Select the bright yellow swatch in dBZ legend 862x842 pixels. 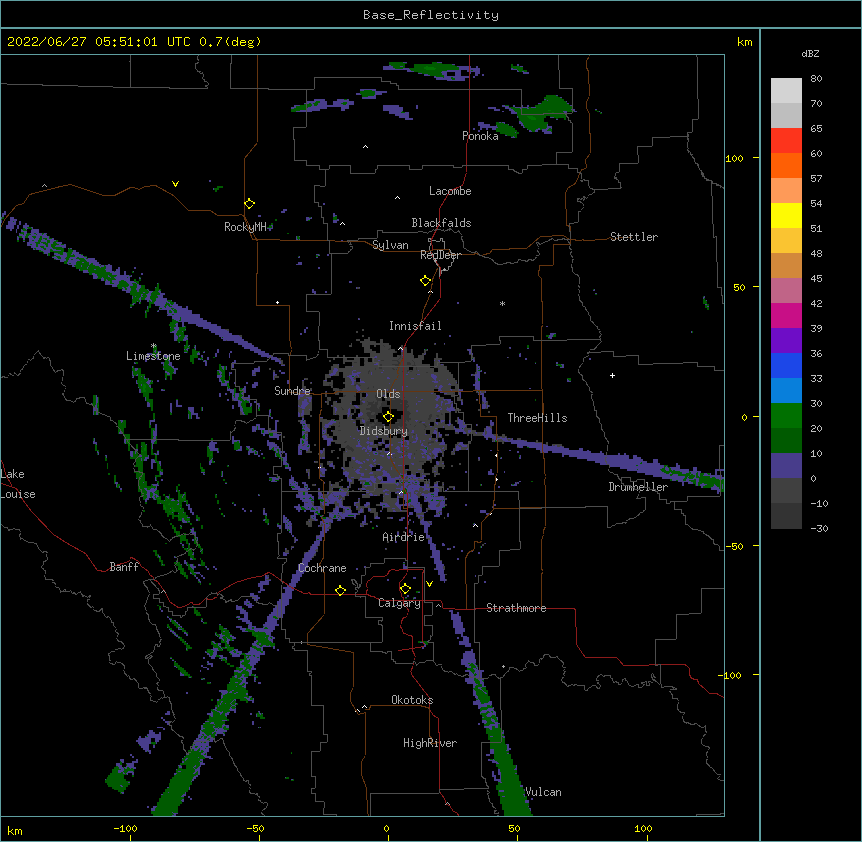click(x=786, y=215)
